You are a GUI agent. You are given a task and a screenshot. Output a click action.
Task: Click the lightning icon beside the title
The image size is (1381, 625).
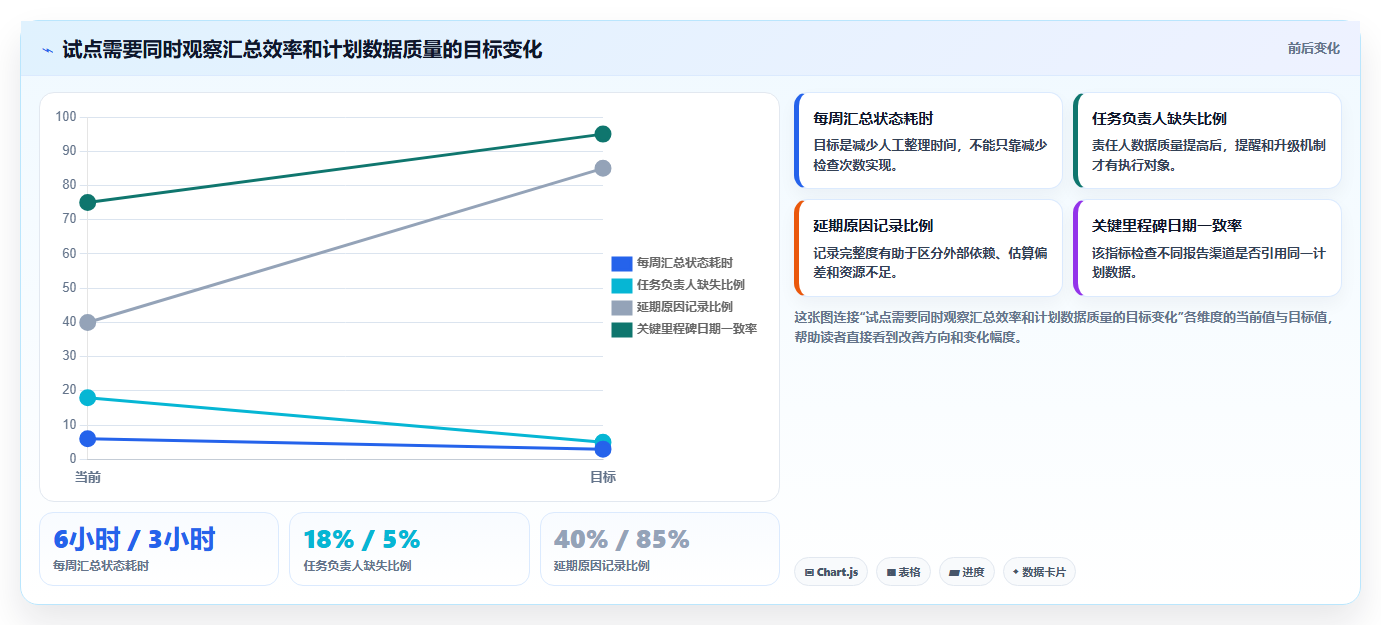[47, 50]
